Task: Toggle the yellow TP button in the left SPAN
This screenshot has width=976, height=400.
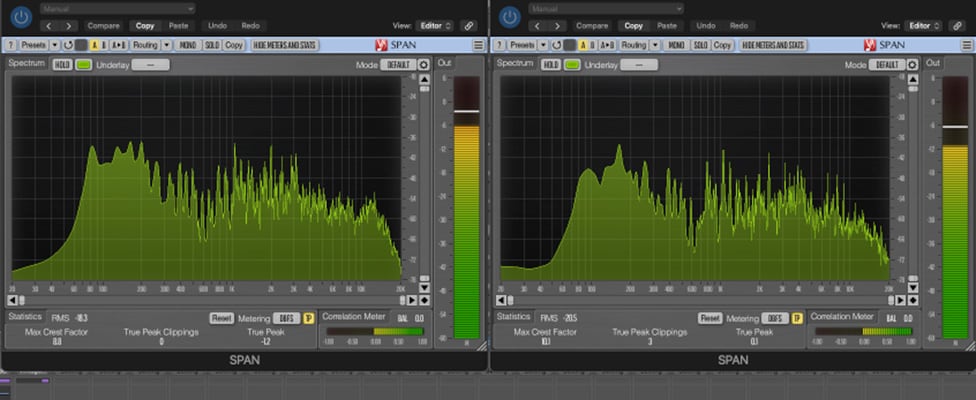Action: [309, 318]
